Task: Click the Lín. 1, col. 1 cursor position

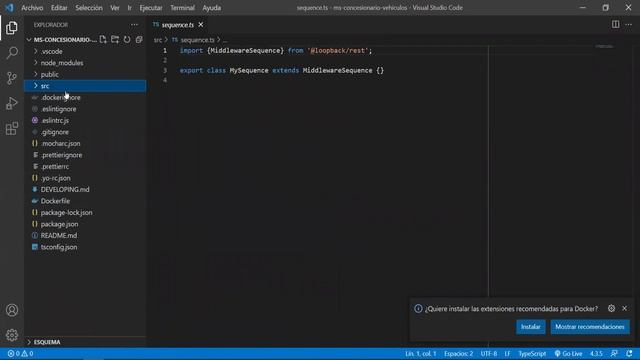Action: (x=420, y=354)
